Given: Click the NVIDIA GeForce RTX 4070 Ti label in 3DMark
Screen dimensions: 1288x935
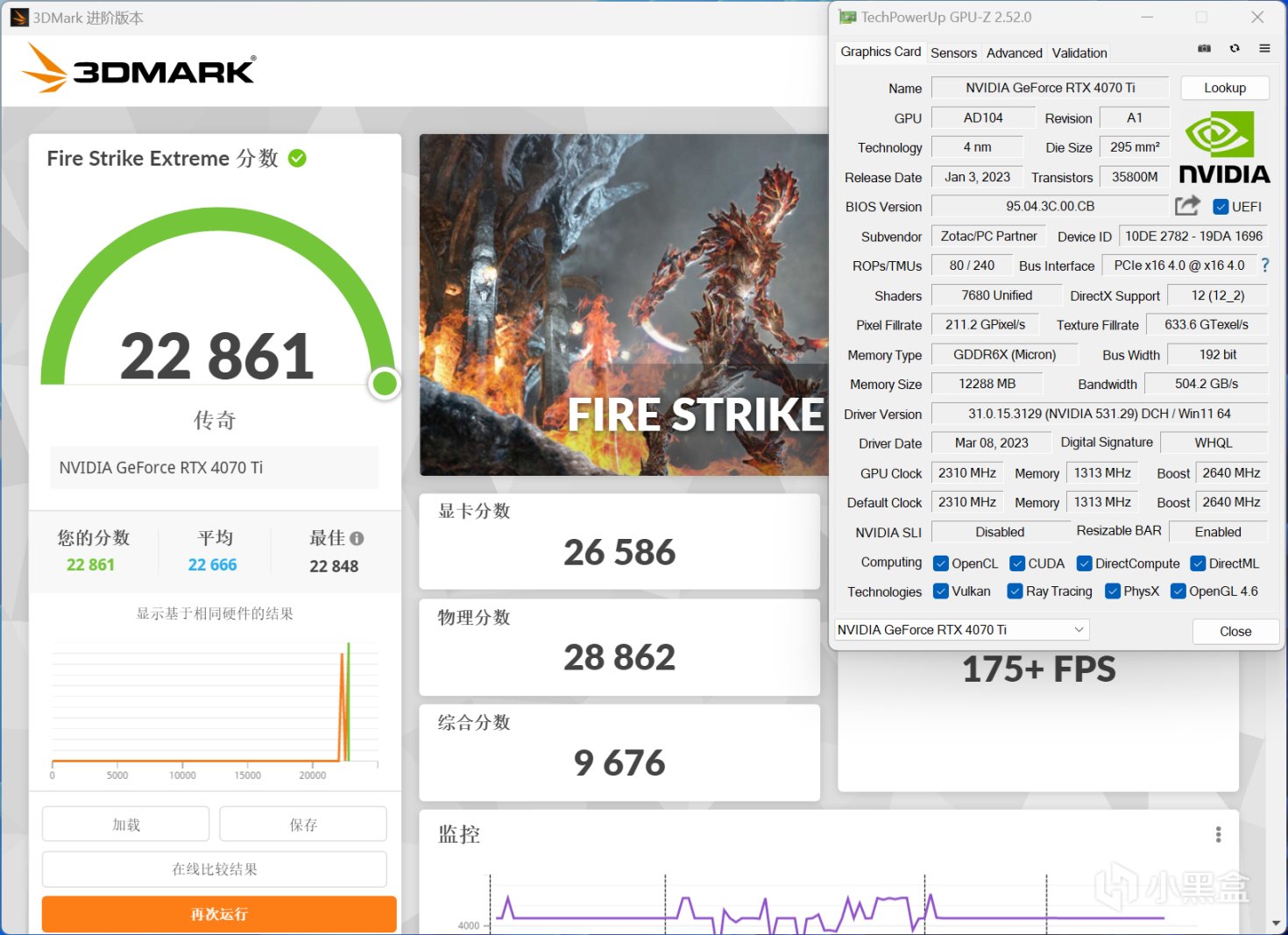Looking at the screenshot, I should [x=161, y=468].
